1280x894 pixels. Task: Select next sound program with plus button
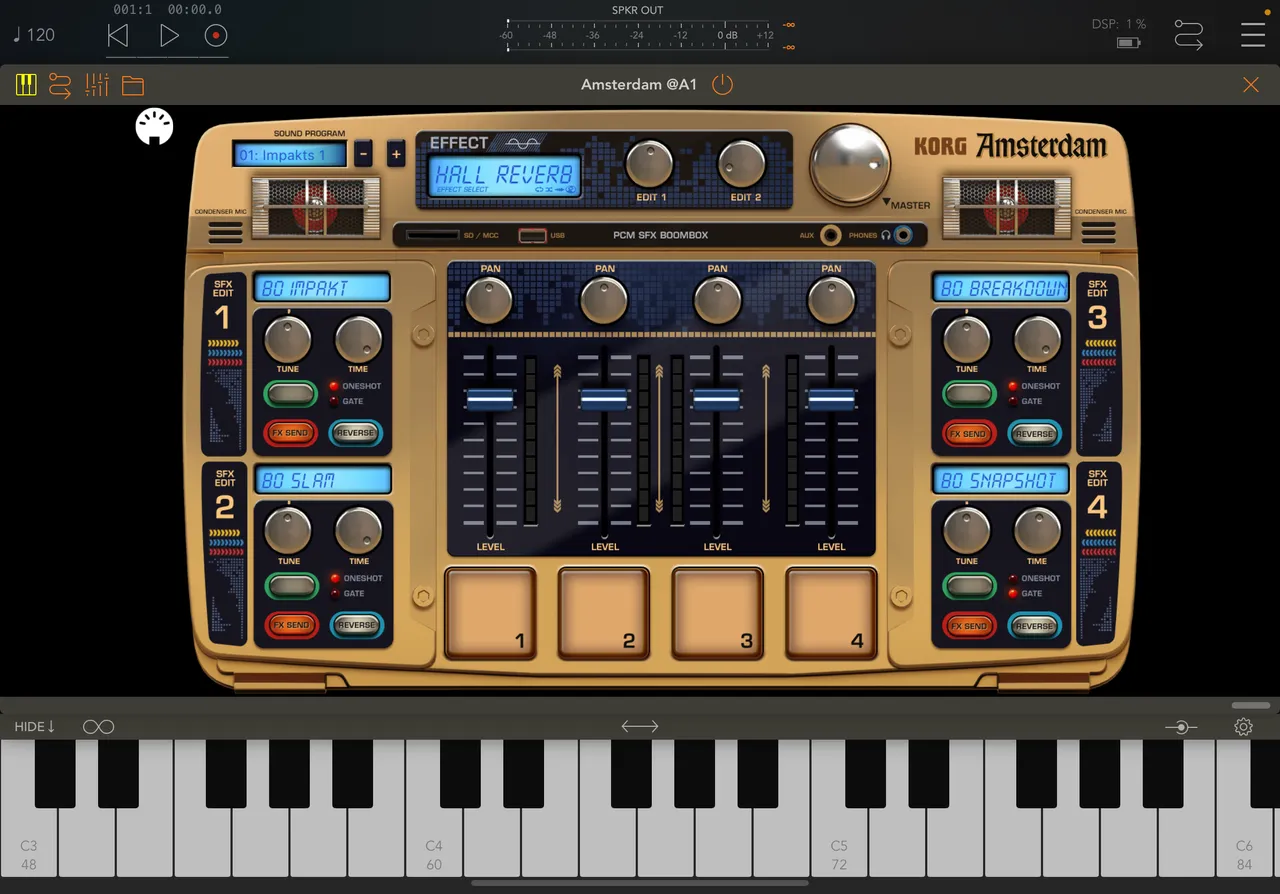point(396,154)
